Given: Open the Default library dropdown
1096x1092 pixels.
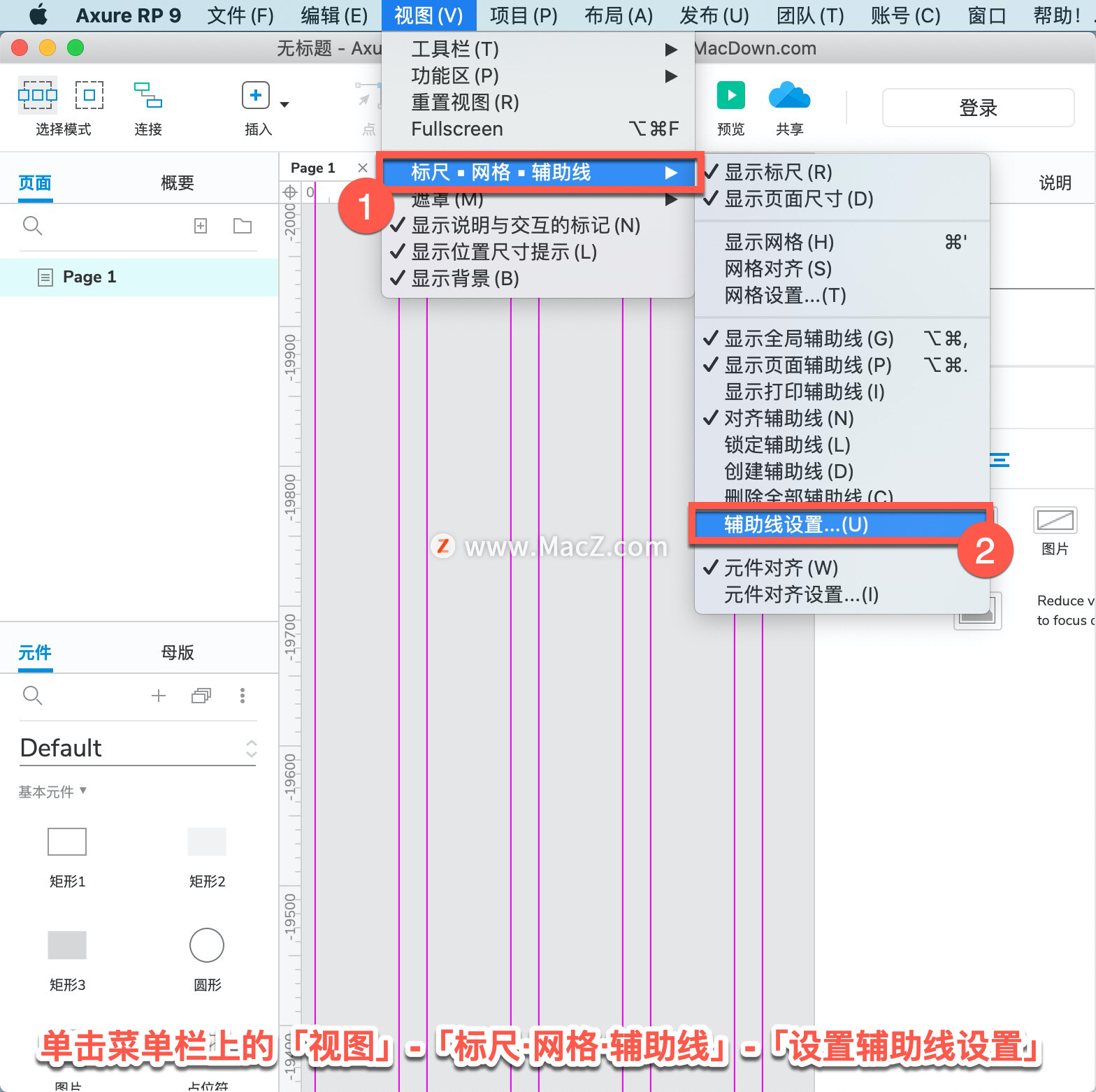Looking at the screenshot, I should coord(138,748).
